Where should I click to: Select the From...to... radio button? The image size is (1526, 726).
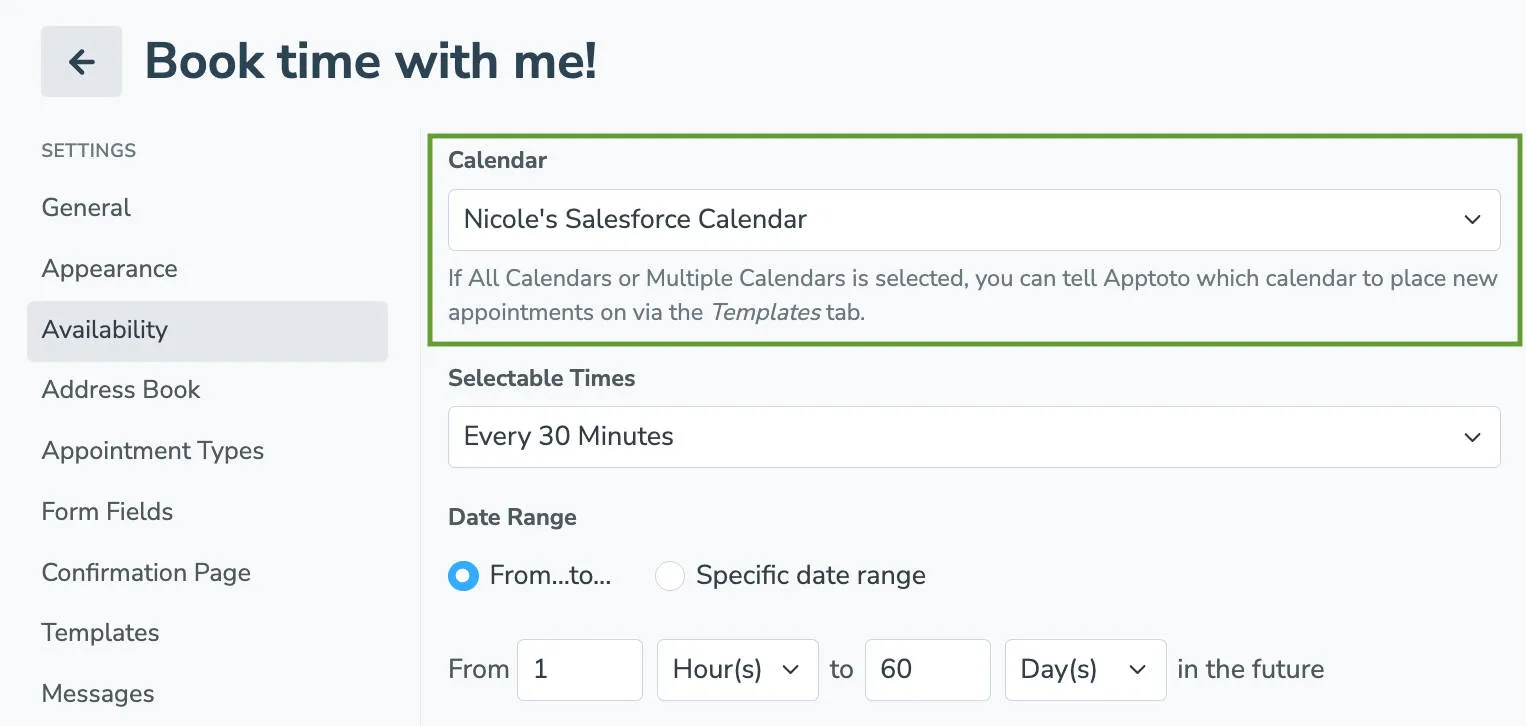(463, 576)
